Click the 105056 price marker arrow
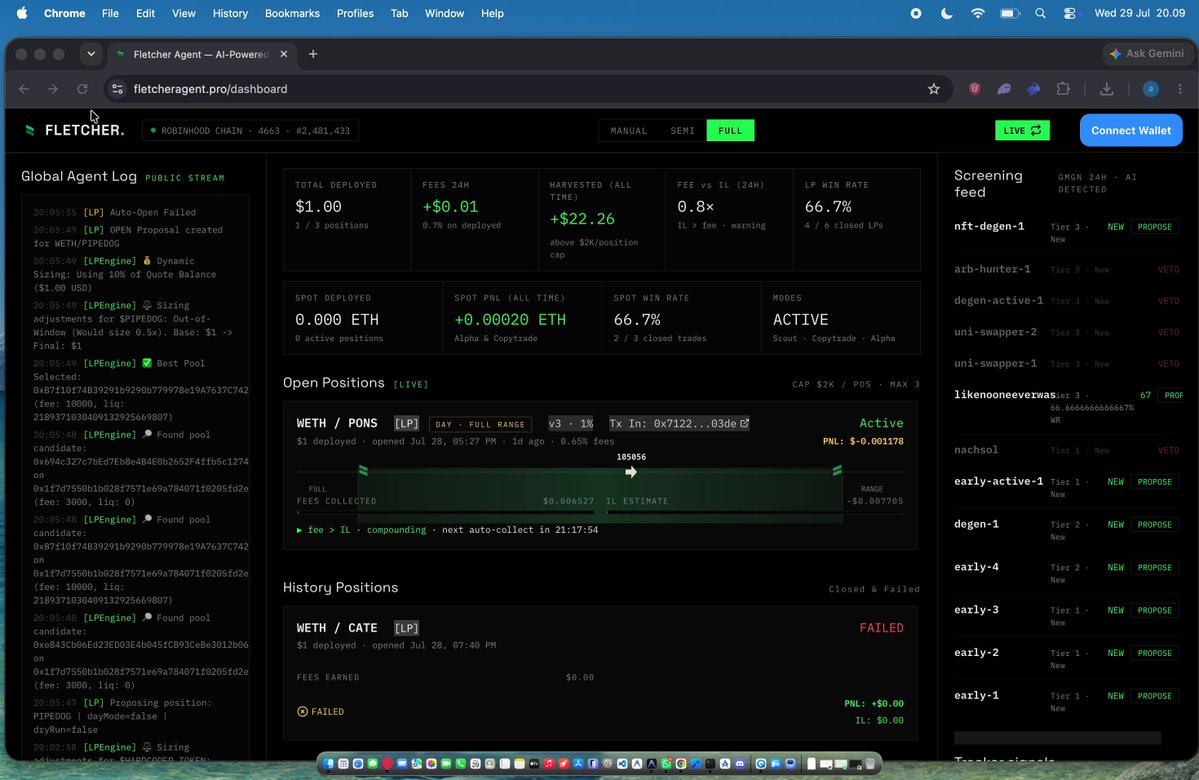This screenshot has height=780, width=1199. pyautogui.click(x=631, y=472)
